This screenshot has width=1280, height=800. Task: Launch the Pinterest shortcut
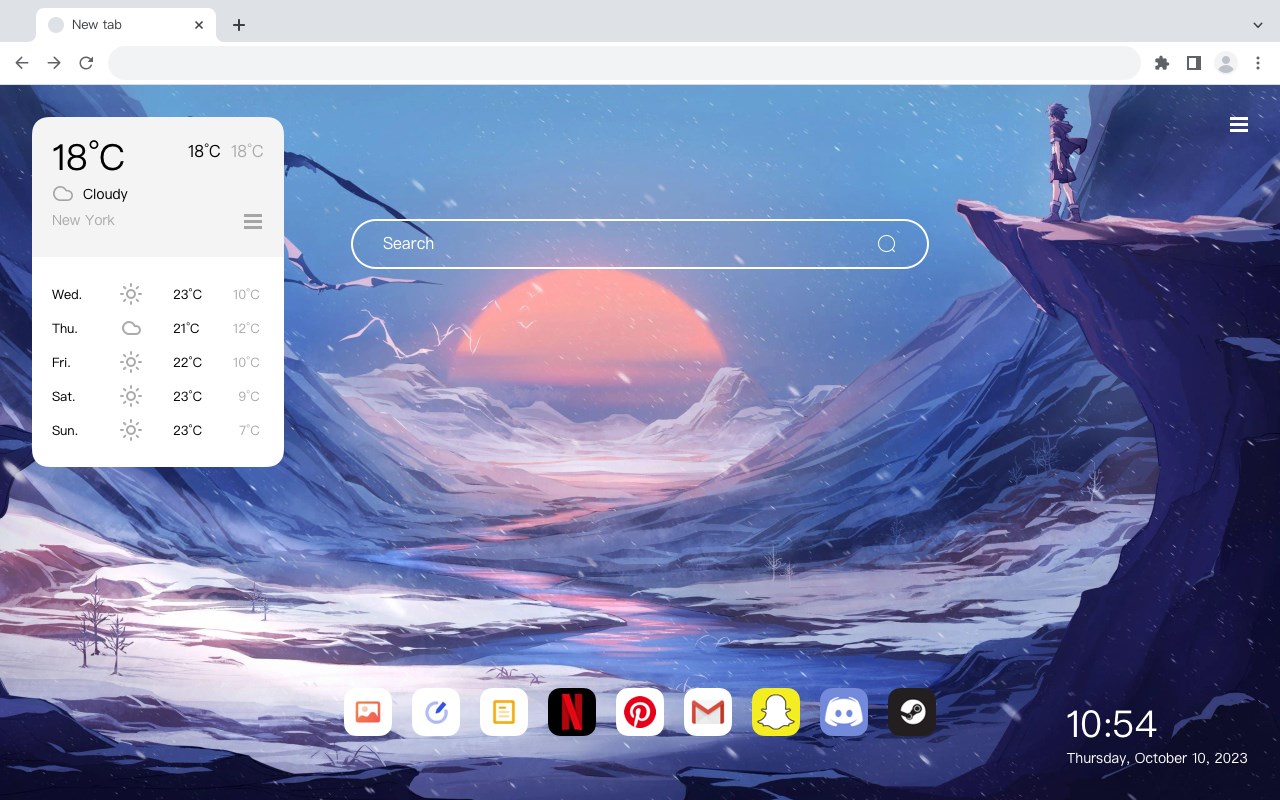coord(640,712)
